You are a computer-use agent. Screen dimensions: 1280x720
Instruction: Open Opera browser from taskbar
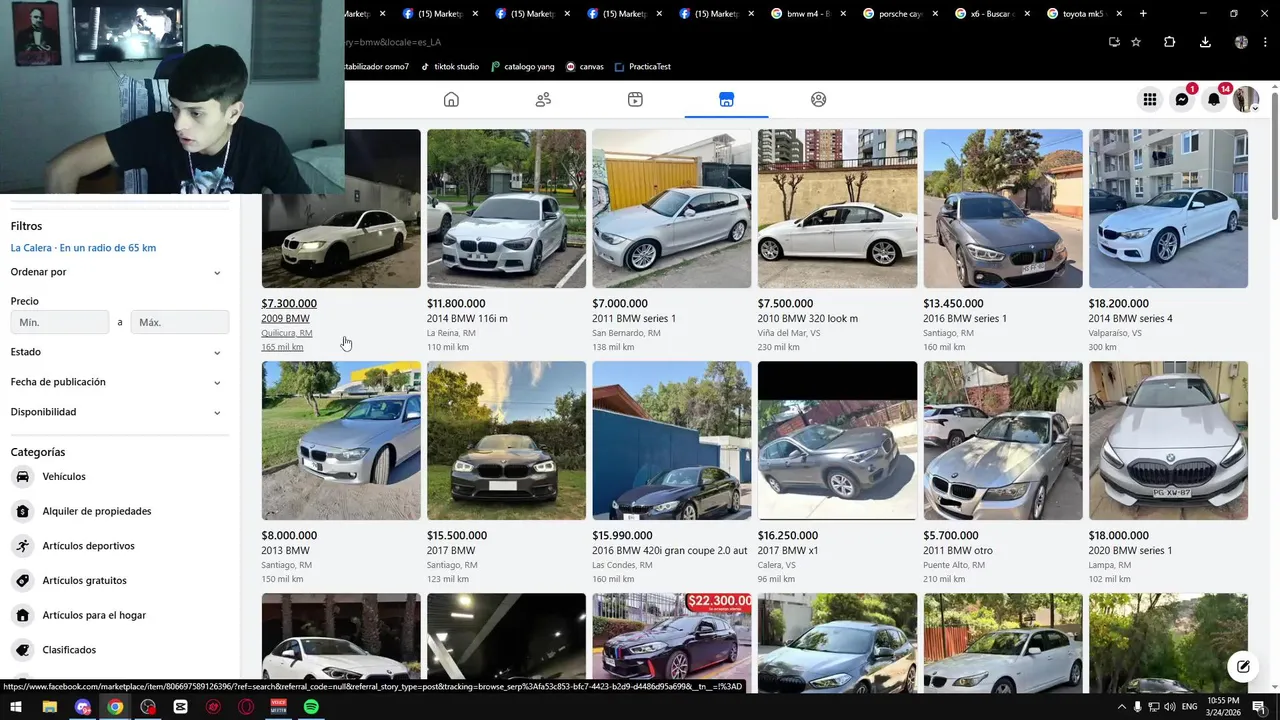tap(246, 707)
